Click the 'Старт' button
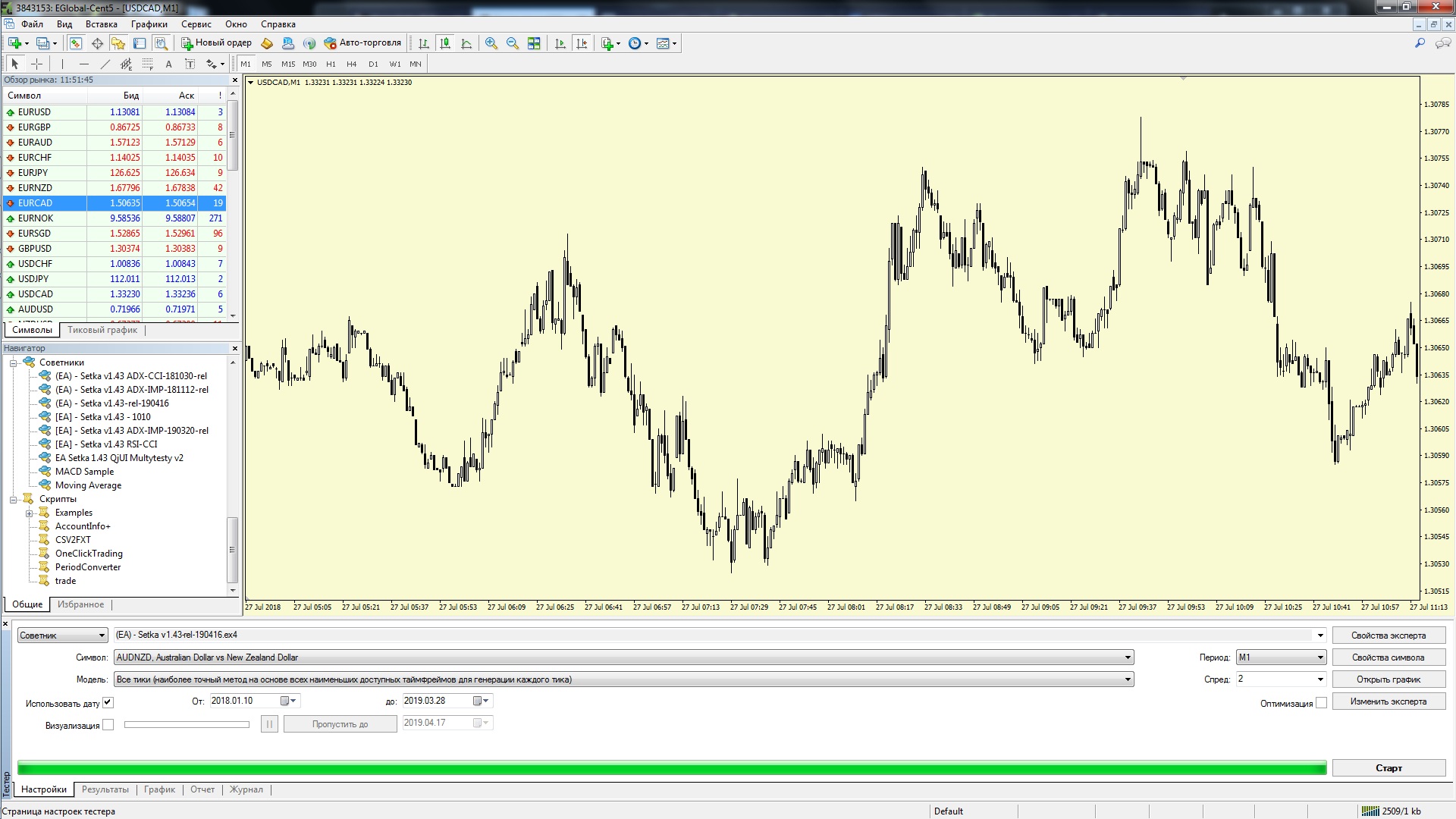Image resolution: width=1456 pixels, height=819 pixels. pos(1389,768)
